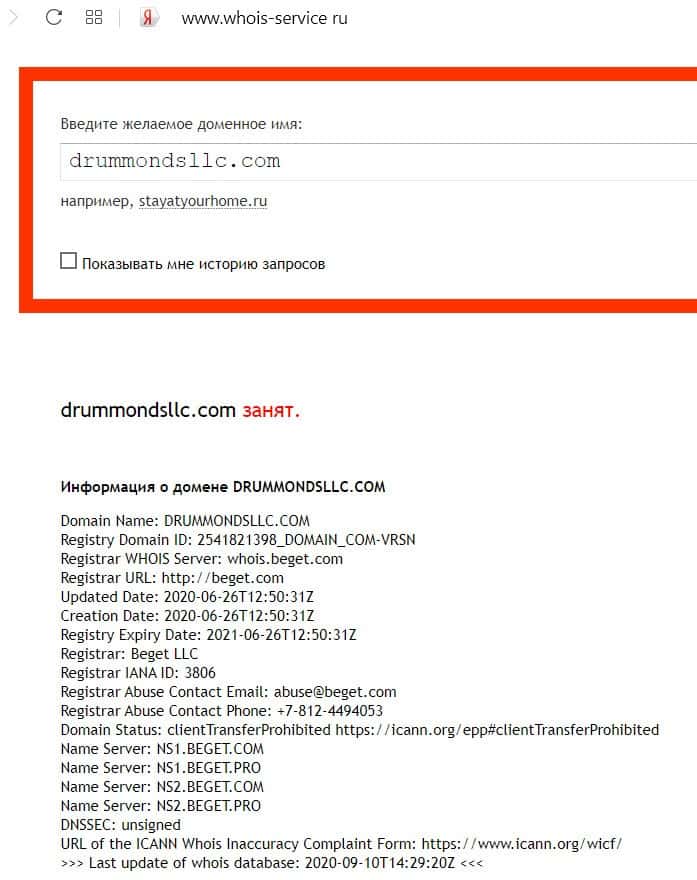The width and height of the screenshot is (697, 880).
Task: Reload the page with the refresh icon
Action: 54,17
